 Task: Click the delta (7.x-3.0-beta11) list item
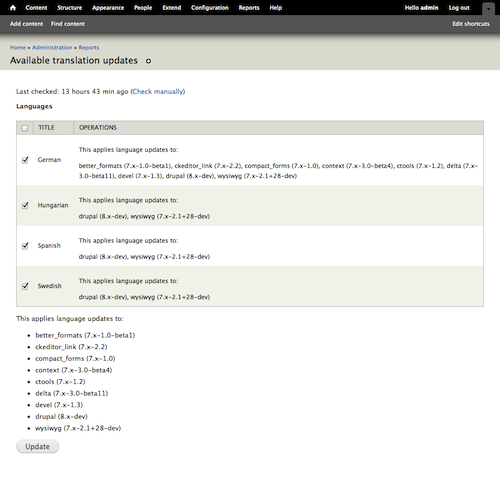72,393
